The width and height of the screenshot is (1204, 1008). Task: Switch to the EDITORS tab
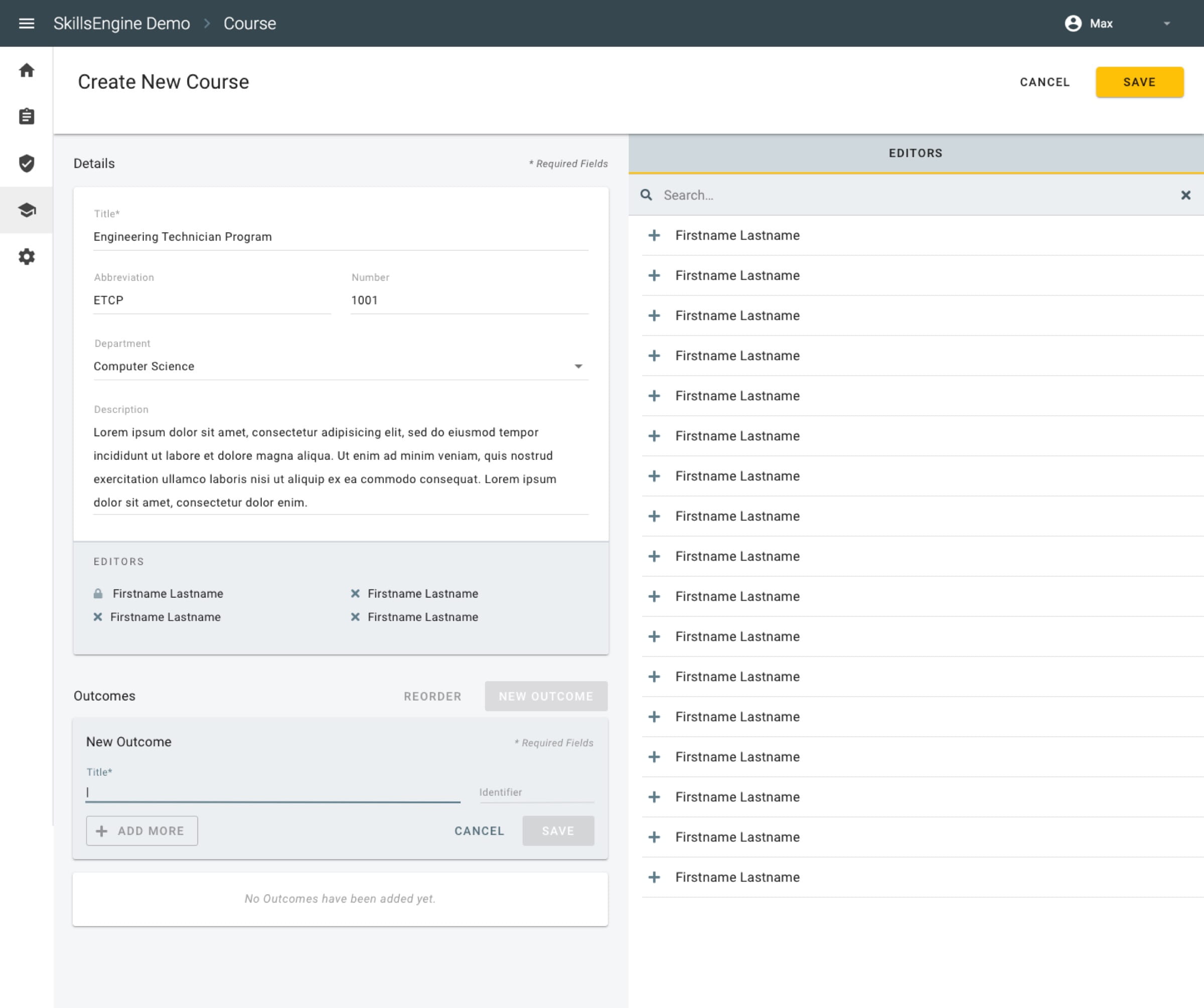(916, 153)
